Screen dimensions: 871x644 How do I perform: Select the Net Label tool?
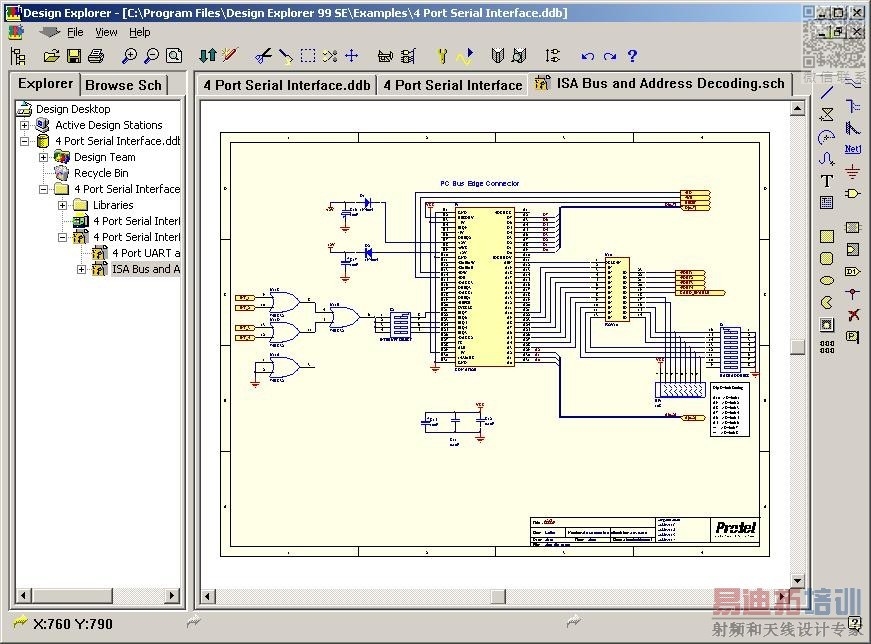click(x=853, y=149)
